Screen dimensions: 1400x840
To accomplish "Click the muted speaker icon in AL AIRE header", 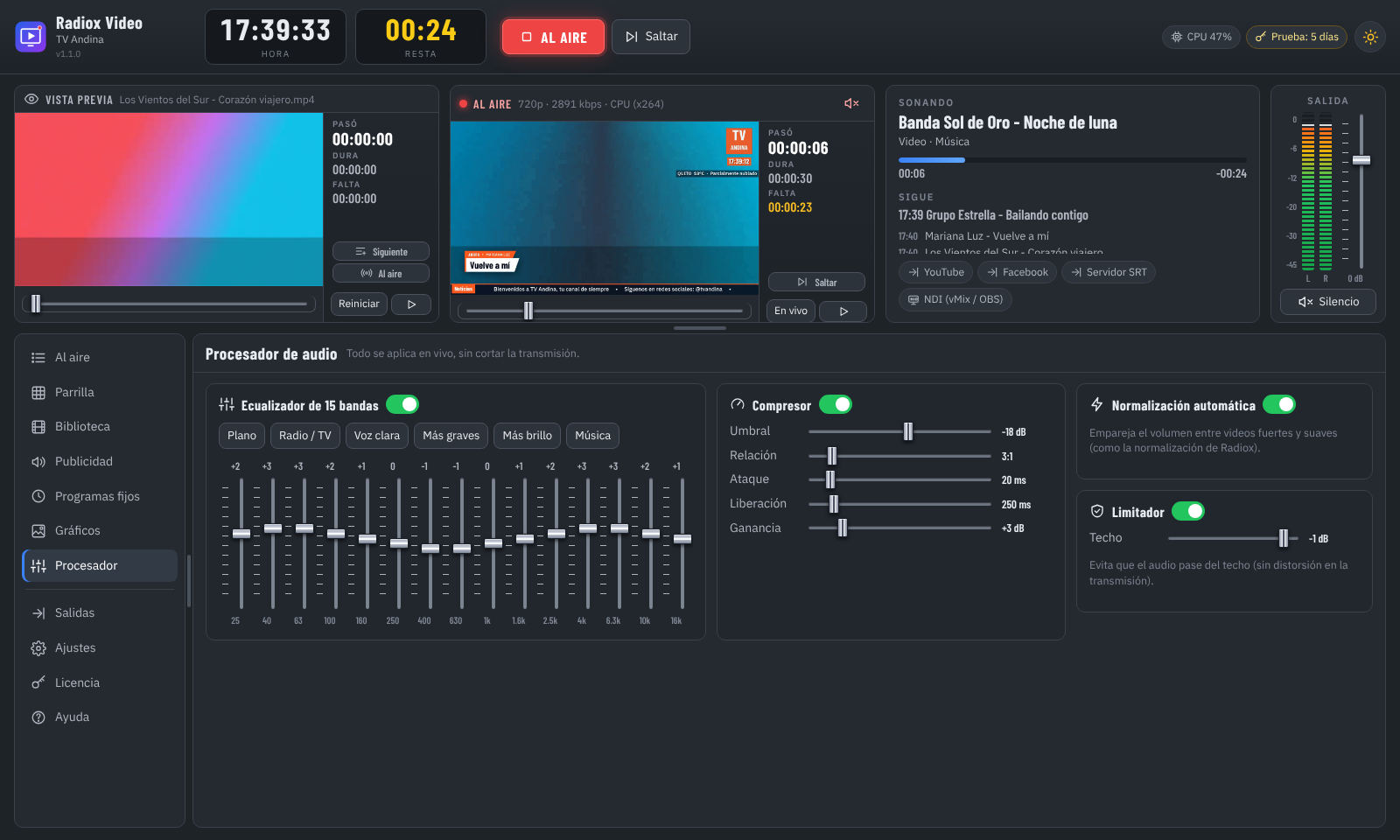I will [851, 103].
